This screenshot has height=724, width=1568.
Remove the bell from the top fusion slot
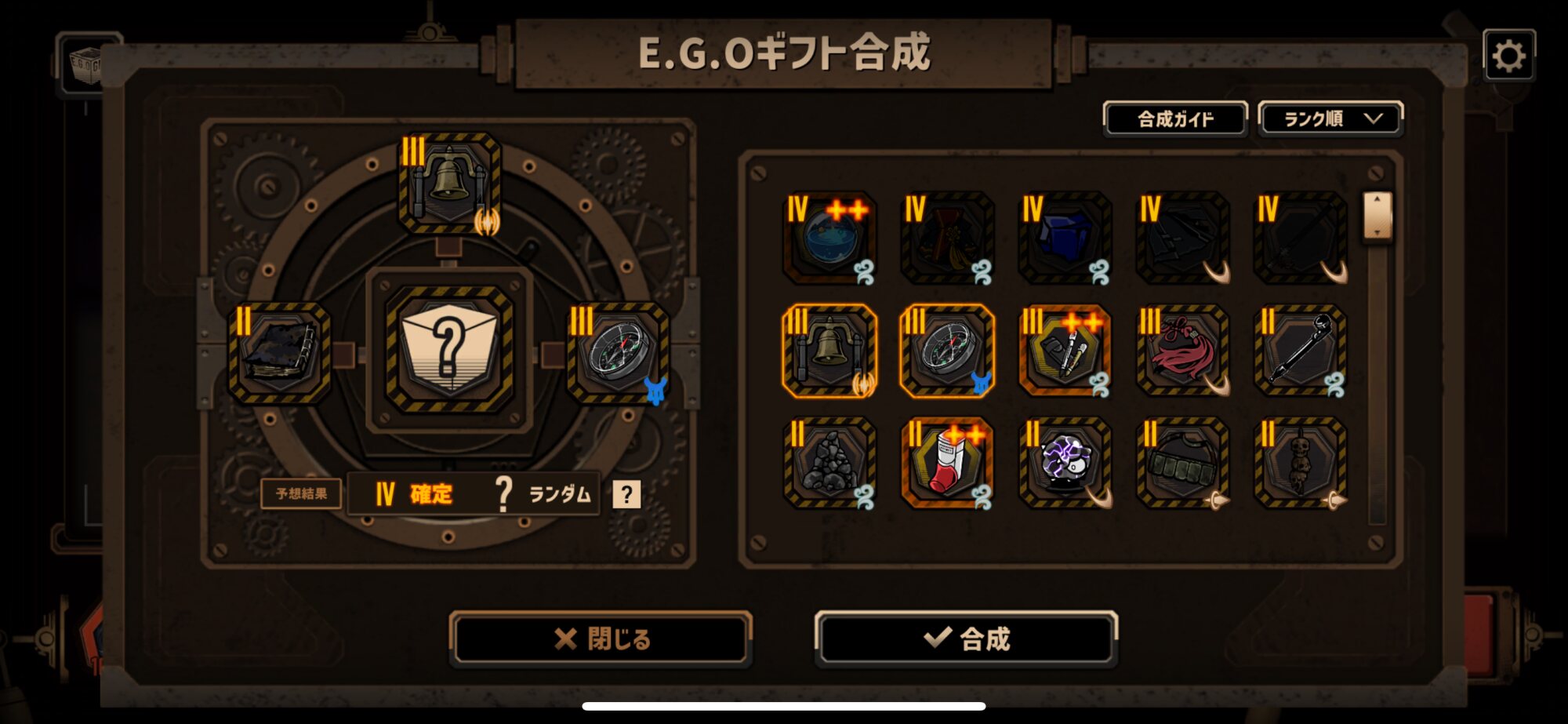[x=449, y=184]
